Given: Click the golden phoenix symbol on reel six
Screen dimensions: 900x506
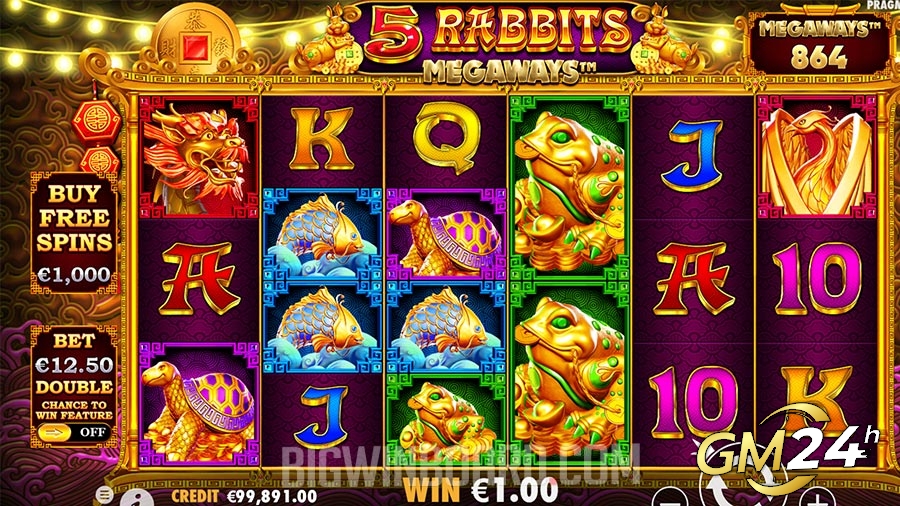Looking at the screenshot, I should 816,158.
